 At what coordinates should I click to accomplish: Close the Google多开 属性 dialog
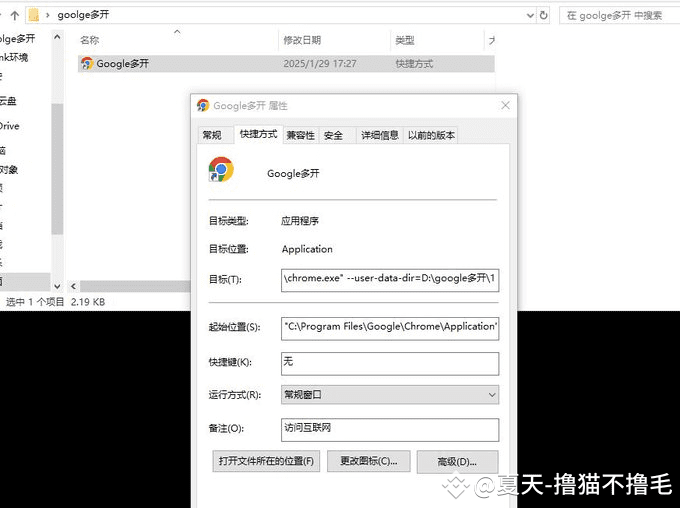(x=505, y=105)
